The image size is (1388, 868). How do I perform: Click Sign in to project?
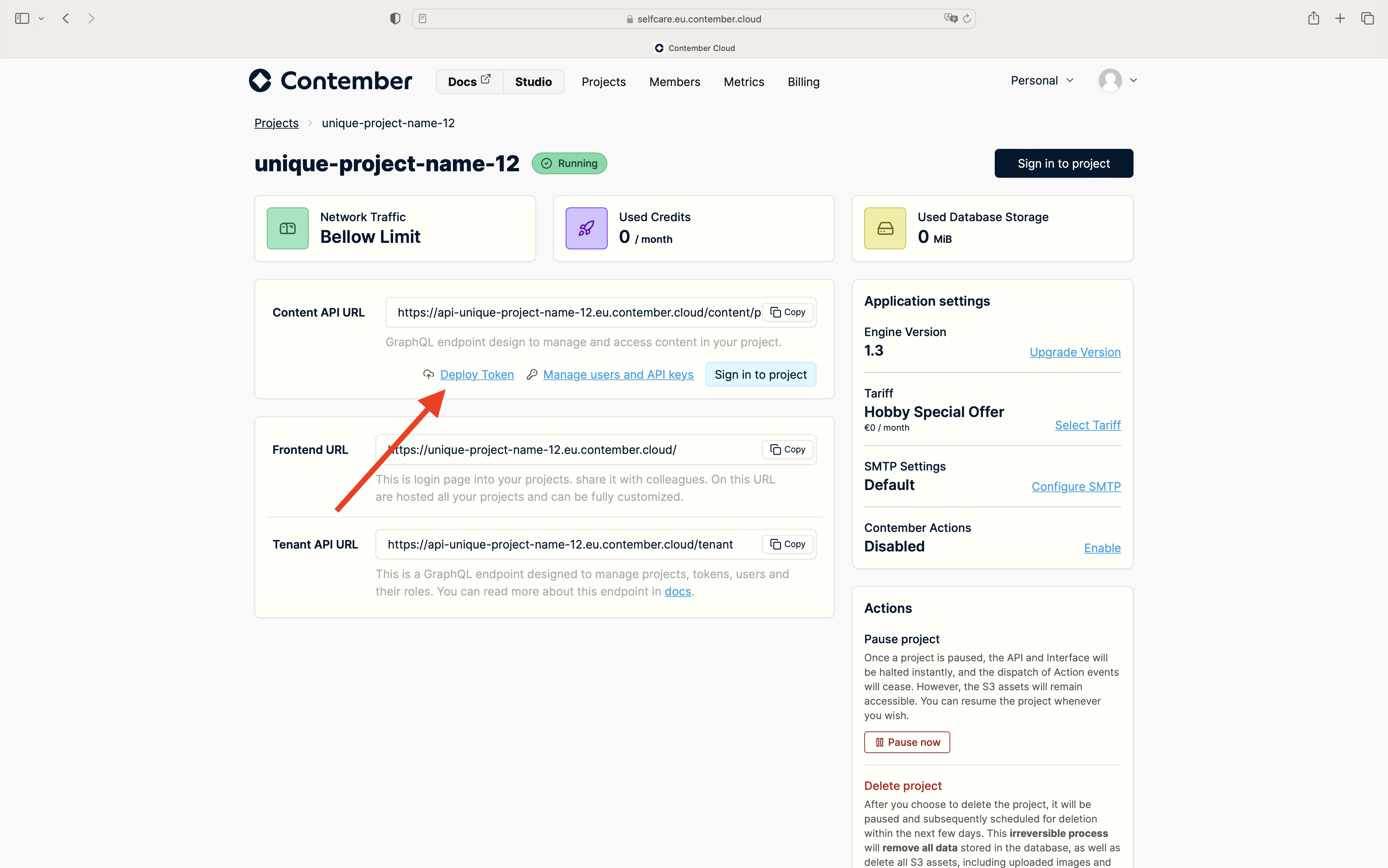1063,163
